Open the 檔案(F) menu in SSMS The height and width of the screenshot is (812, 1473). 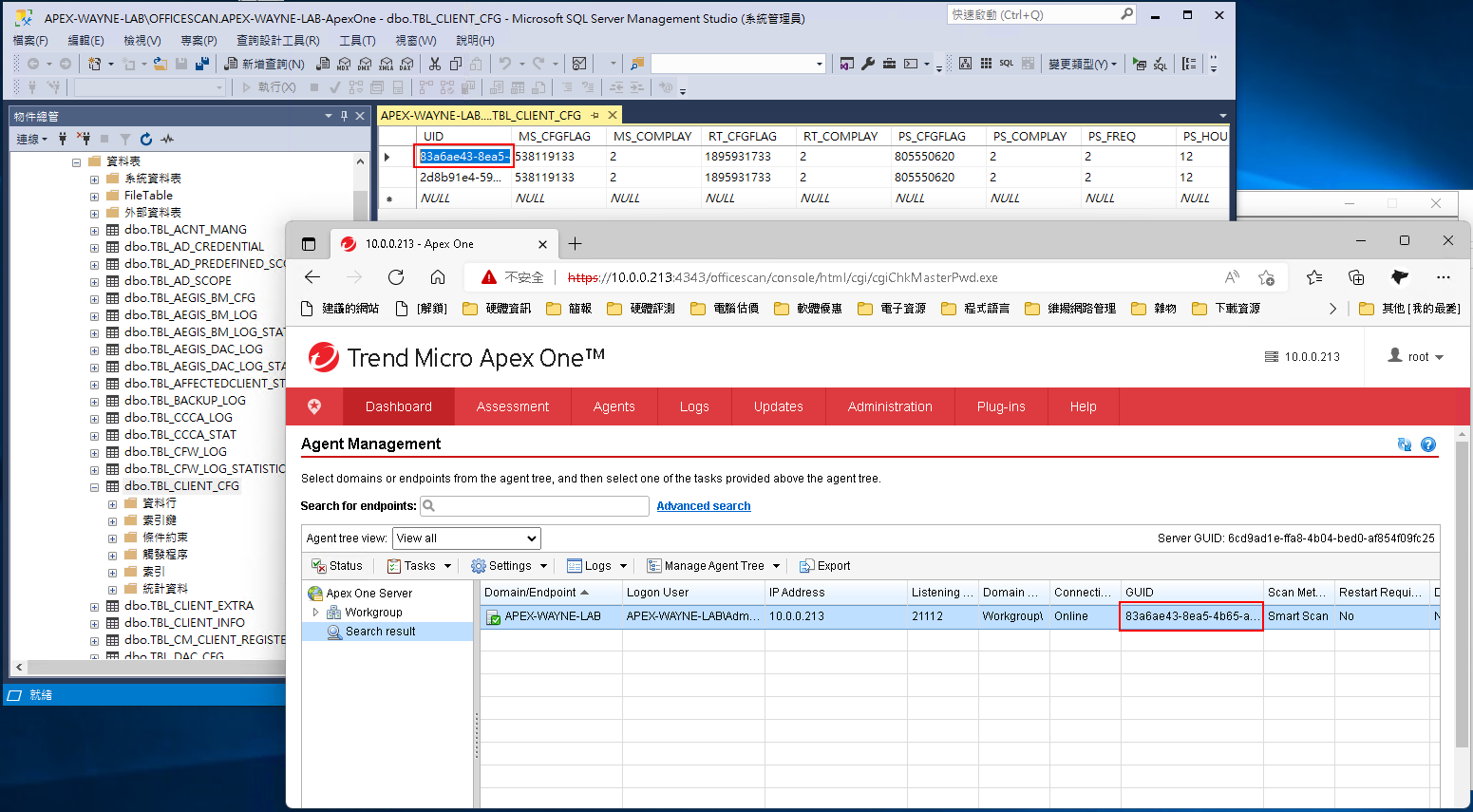coord(30,41)
